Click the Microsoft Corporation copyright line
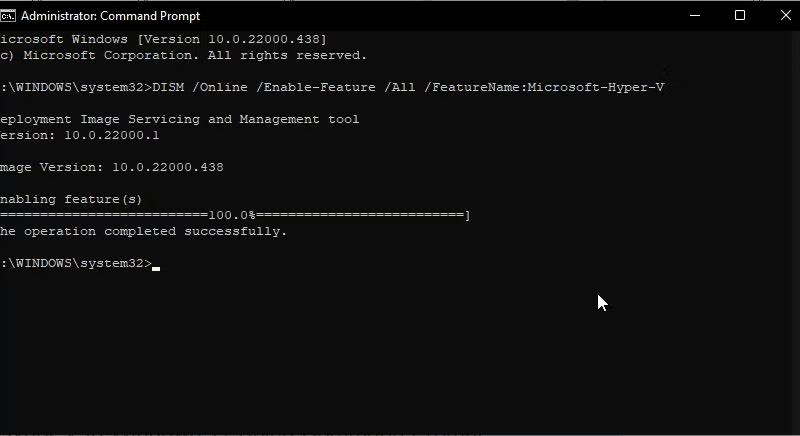This screenshot has height=436, width=800. (x=183, y=55)
